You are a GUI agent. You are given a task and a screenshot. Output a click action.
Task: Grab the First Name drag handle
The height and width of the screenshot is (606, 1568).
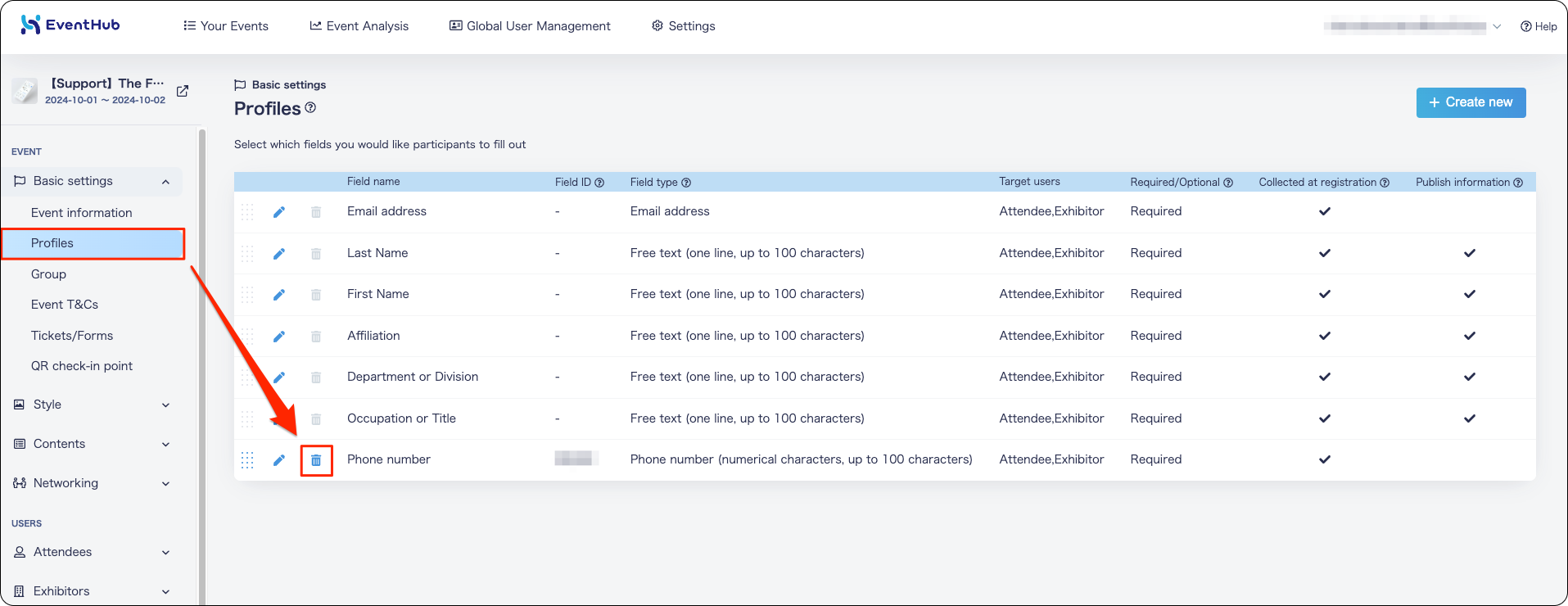point(247,295)
